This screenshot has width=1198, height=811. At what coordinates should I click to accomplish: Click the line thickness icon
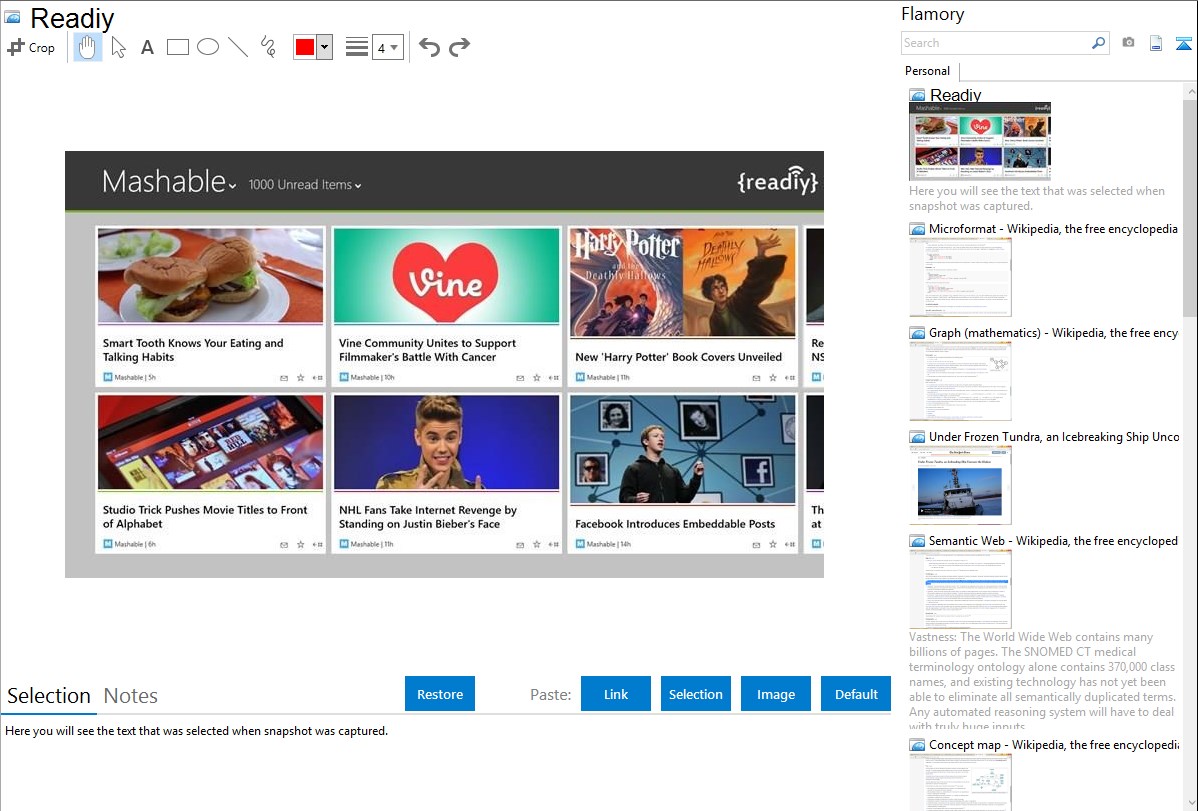[356, 47]
